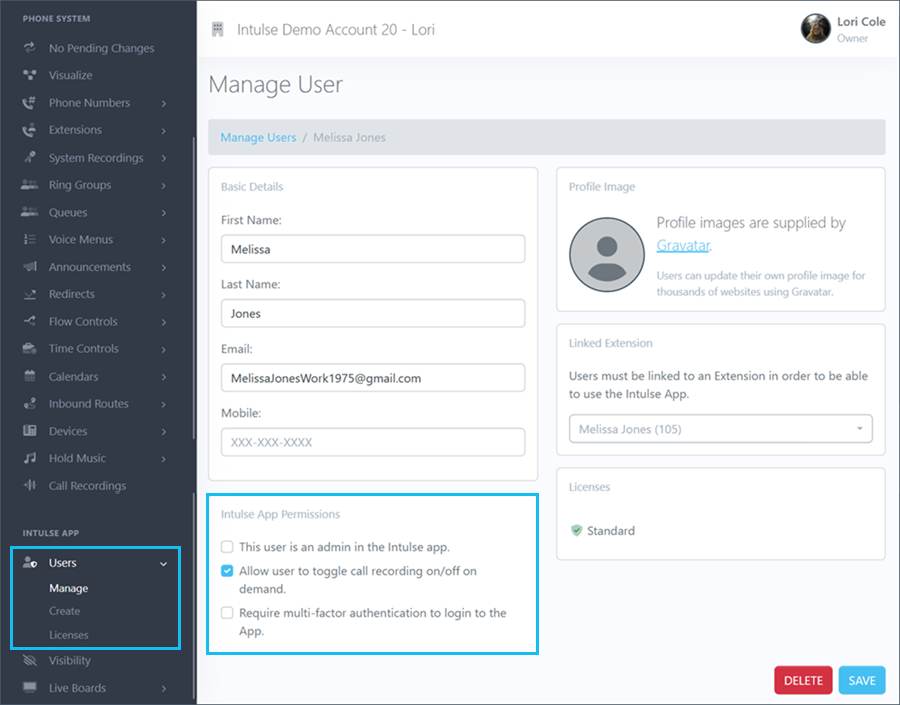This screenshot has width=900, height=705.
Task: Click Manage Users breadcrumb link
Action: tap(258, 137)
